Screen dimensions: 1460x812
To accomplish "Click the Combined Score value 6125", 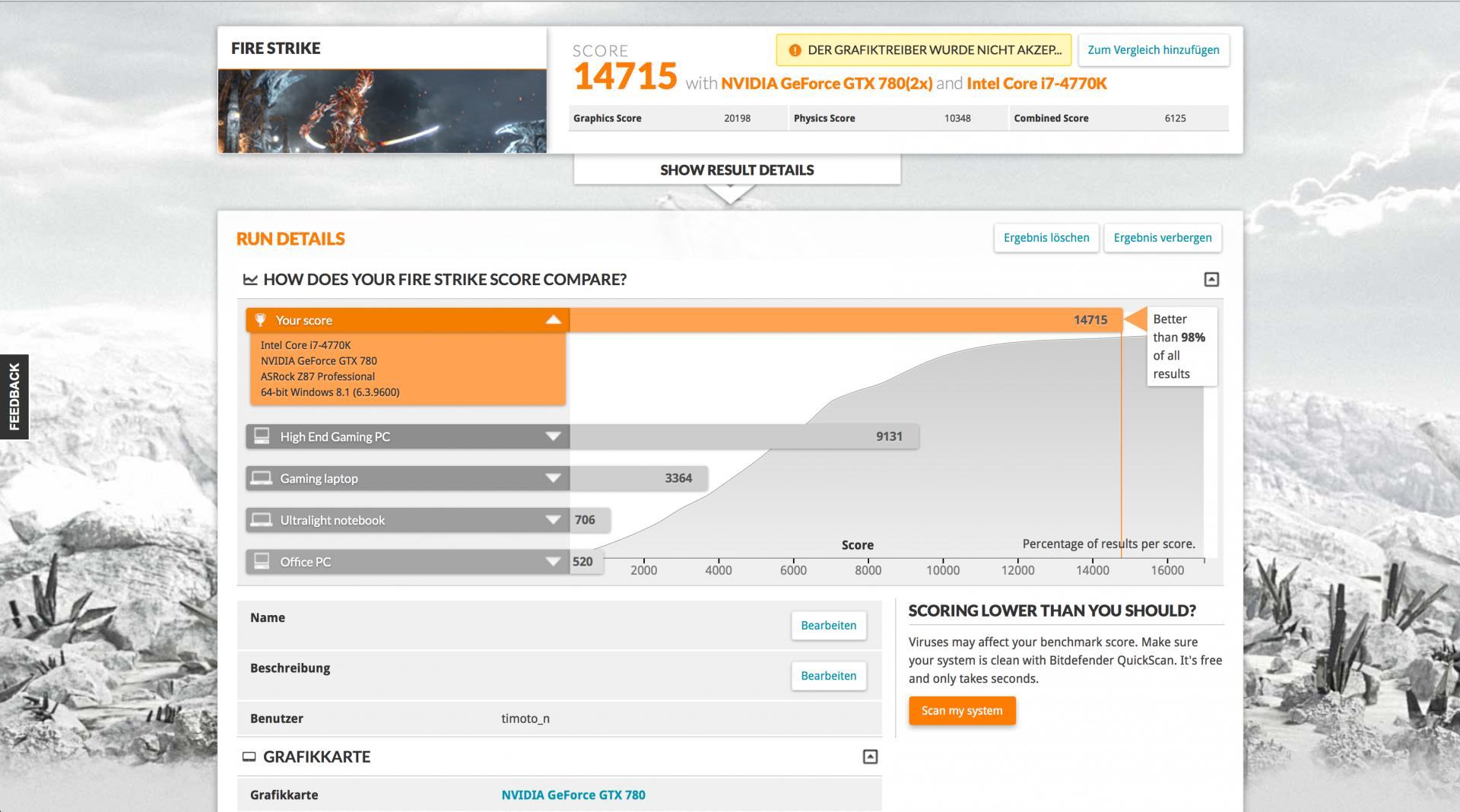I will (1175, 118).
